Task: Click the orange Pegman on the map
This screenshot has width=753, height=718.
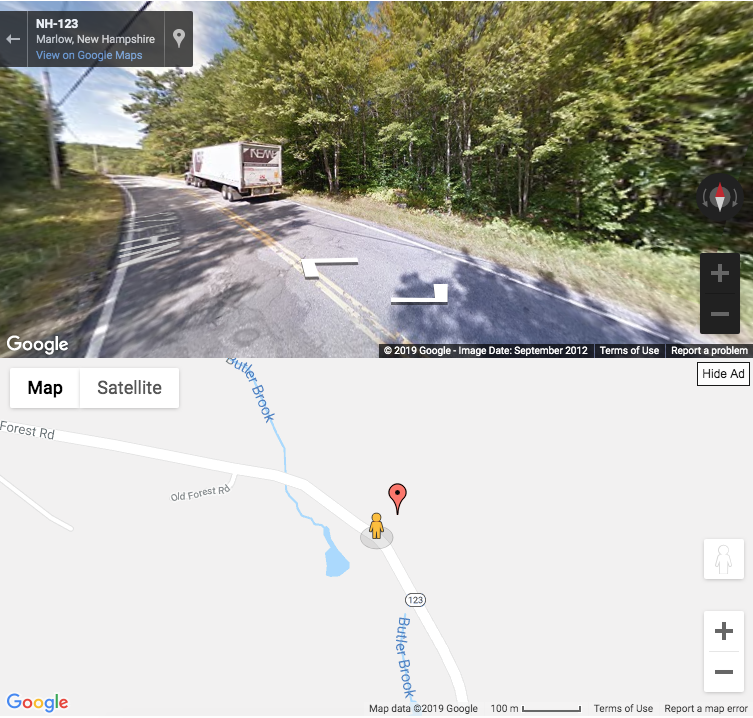Action: 376,526
